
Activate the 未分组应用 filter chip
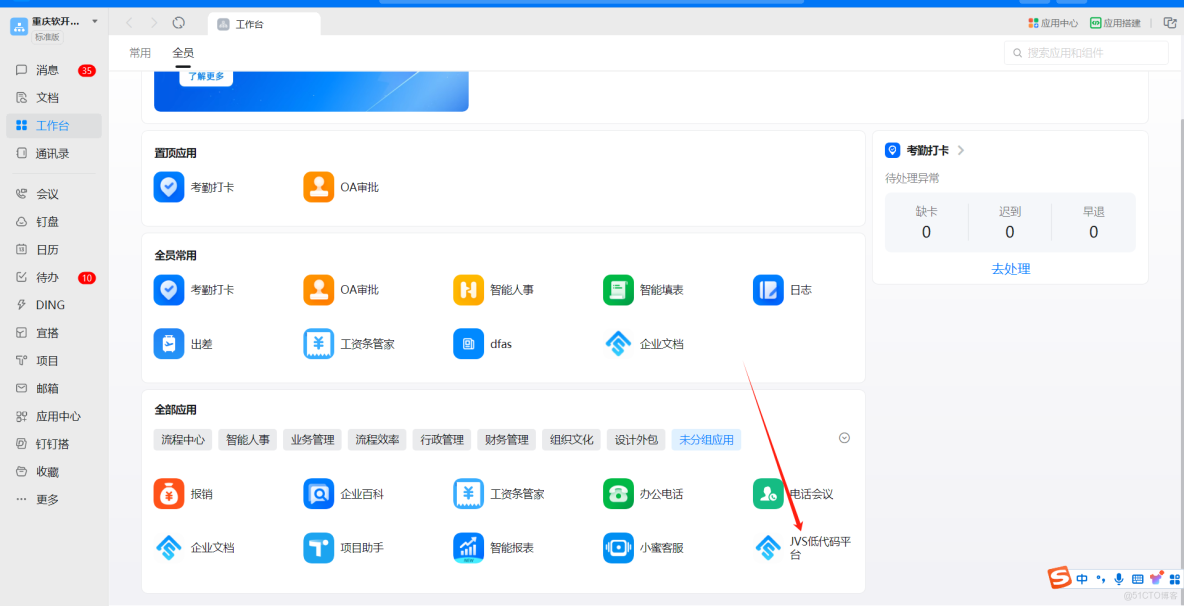706,439
